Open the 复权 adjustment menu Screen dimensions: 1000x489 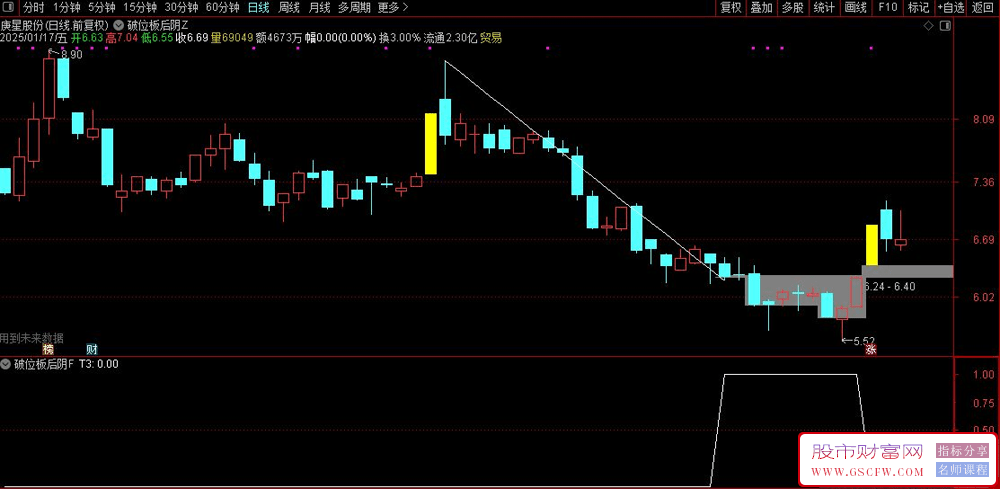point(731,8)
